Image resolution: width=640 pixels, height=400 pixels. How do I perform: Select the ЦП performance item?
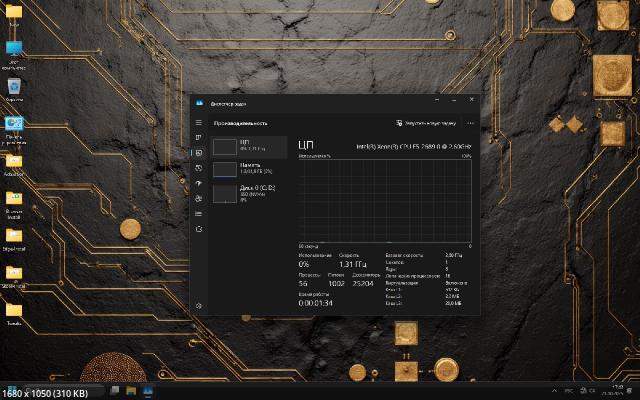point(249,146)
